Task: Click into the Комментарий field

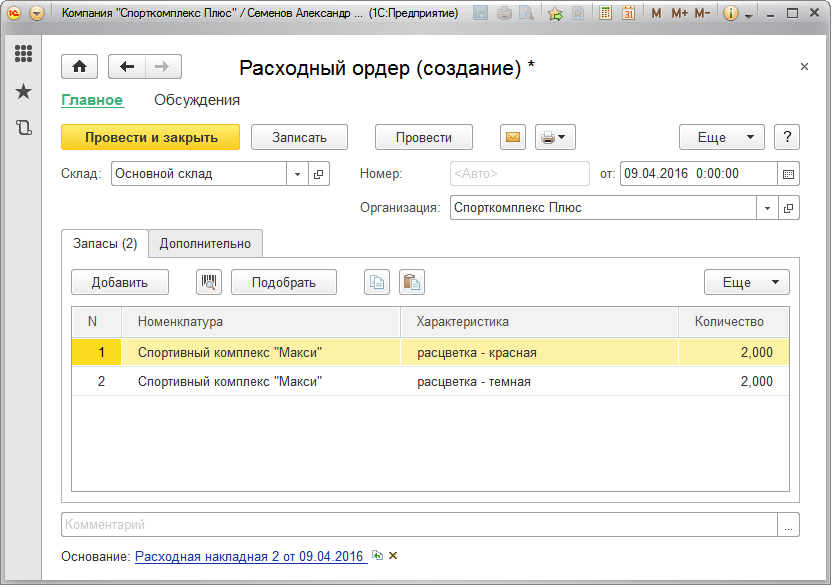Action: [418, 524]
